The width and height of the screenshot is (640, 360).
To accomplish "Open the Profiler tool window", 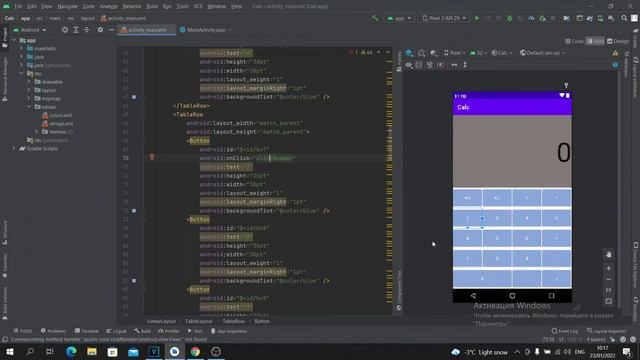I will [169, 331].
